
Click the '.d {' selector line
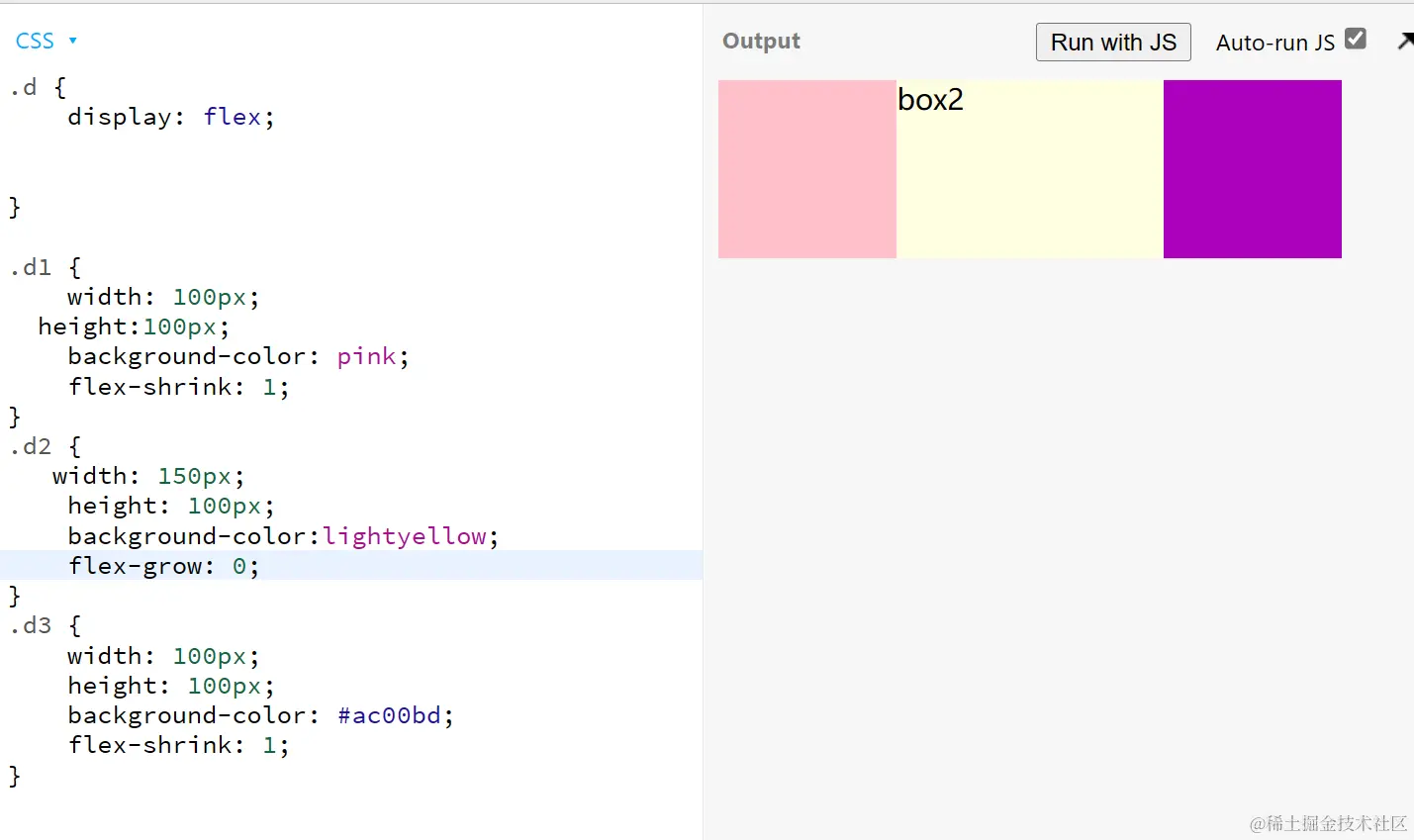pyautogui.click(x=38, y=87)
